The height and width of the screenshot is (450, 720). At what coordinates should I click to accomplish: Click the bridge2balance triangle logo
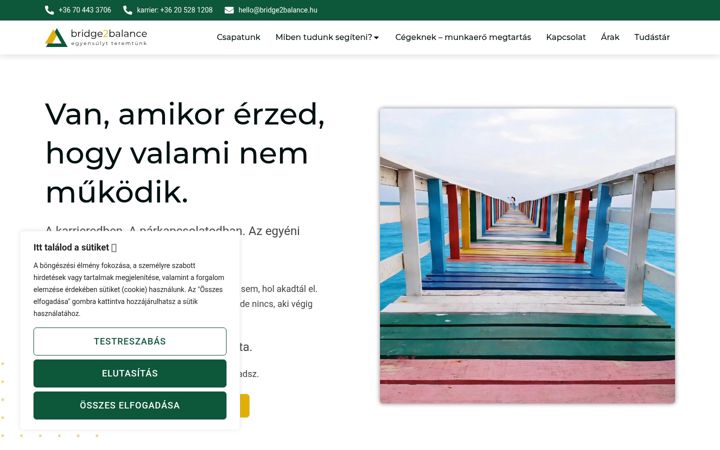(x=56, y=38)
